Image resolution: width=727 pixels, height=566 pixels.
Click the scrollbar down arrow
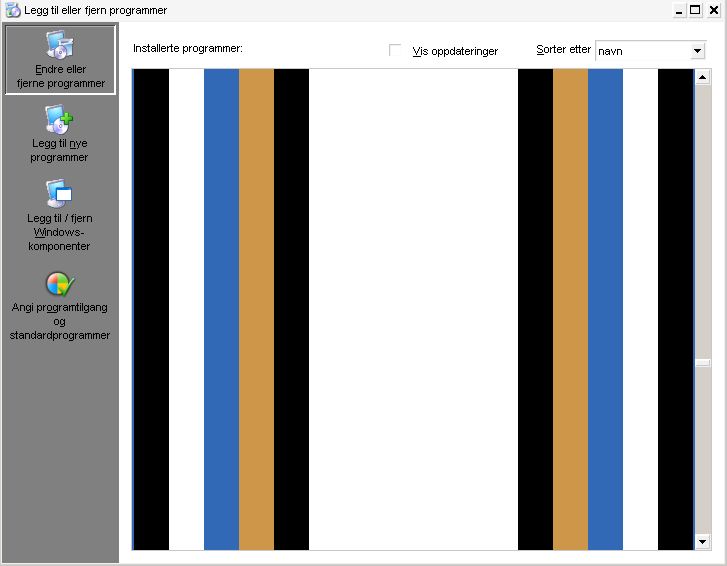coord(702,541)
